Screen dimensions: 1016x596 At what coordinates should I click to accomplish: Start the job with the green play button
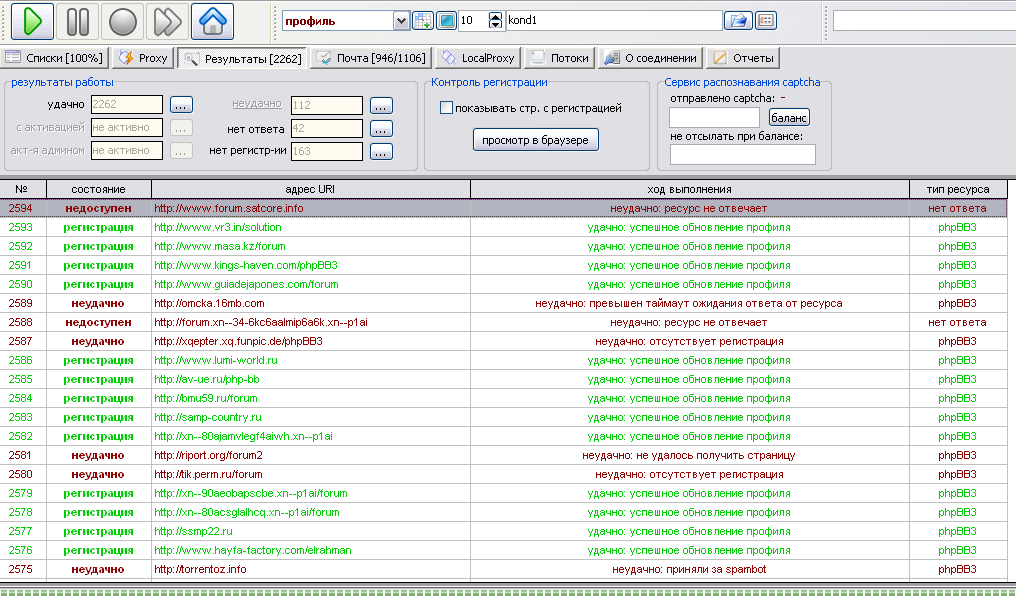(x=32, y=21)
